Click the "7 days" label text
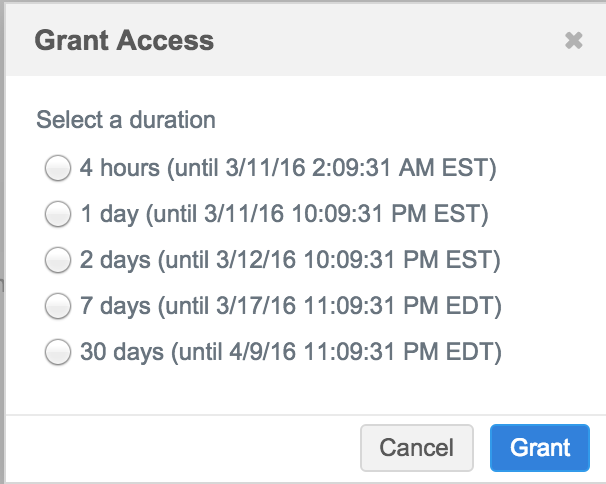 tap(116, 306)
